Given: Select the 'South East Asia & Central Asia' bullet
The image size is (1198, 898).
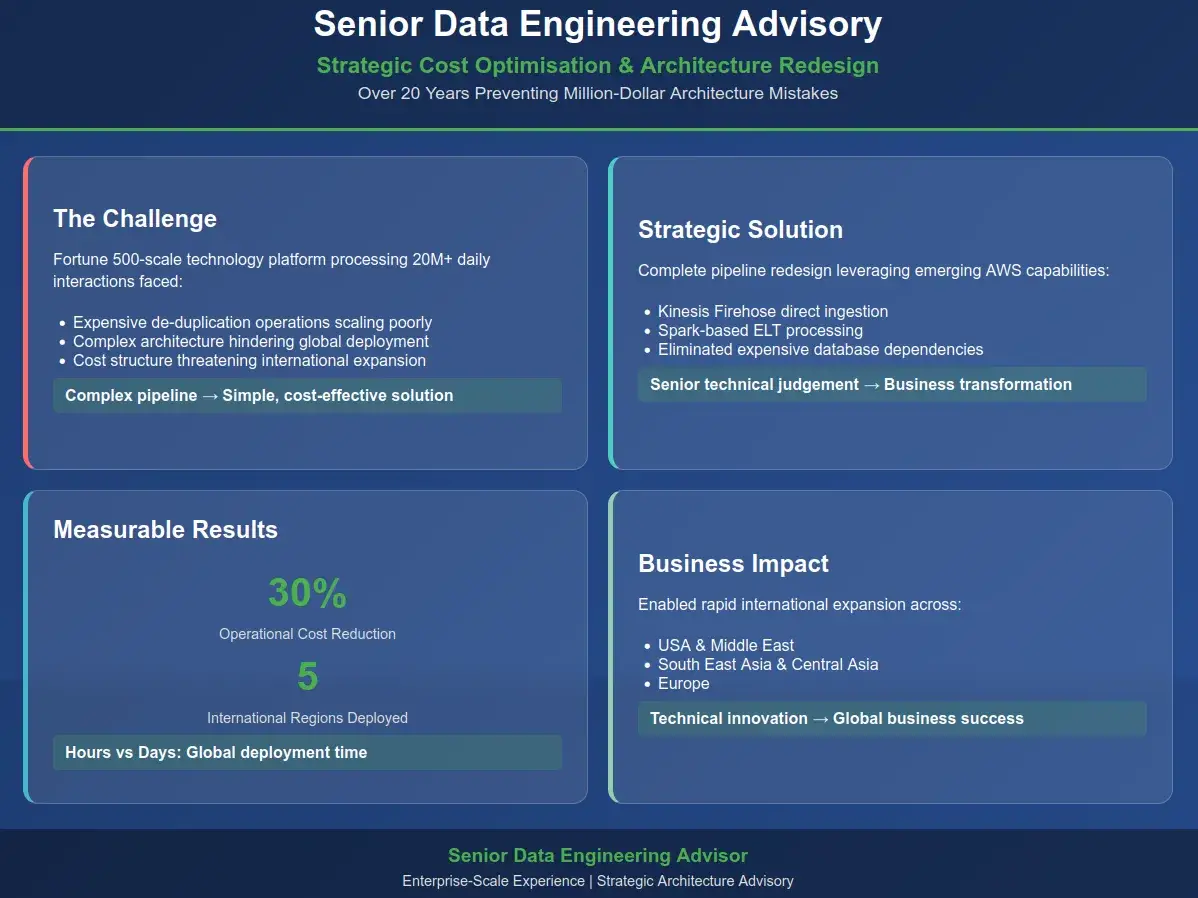Looking at the screenshot, I should pos(768,665).
